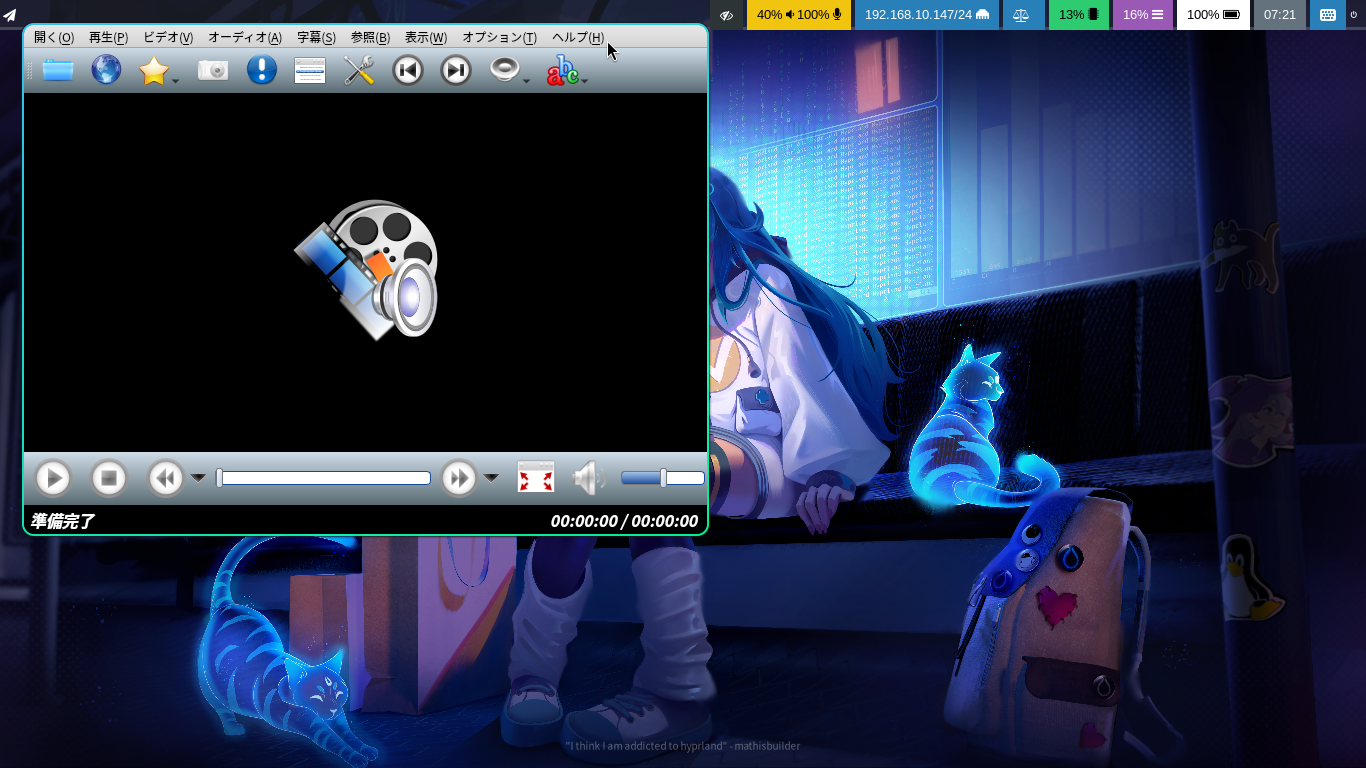
Task: Click the balance scale icon in top bar
Action: 1021,15
